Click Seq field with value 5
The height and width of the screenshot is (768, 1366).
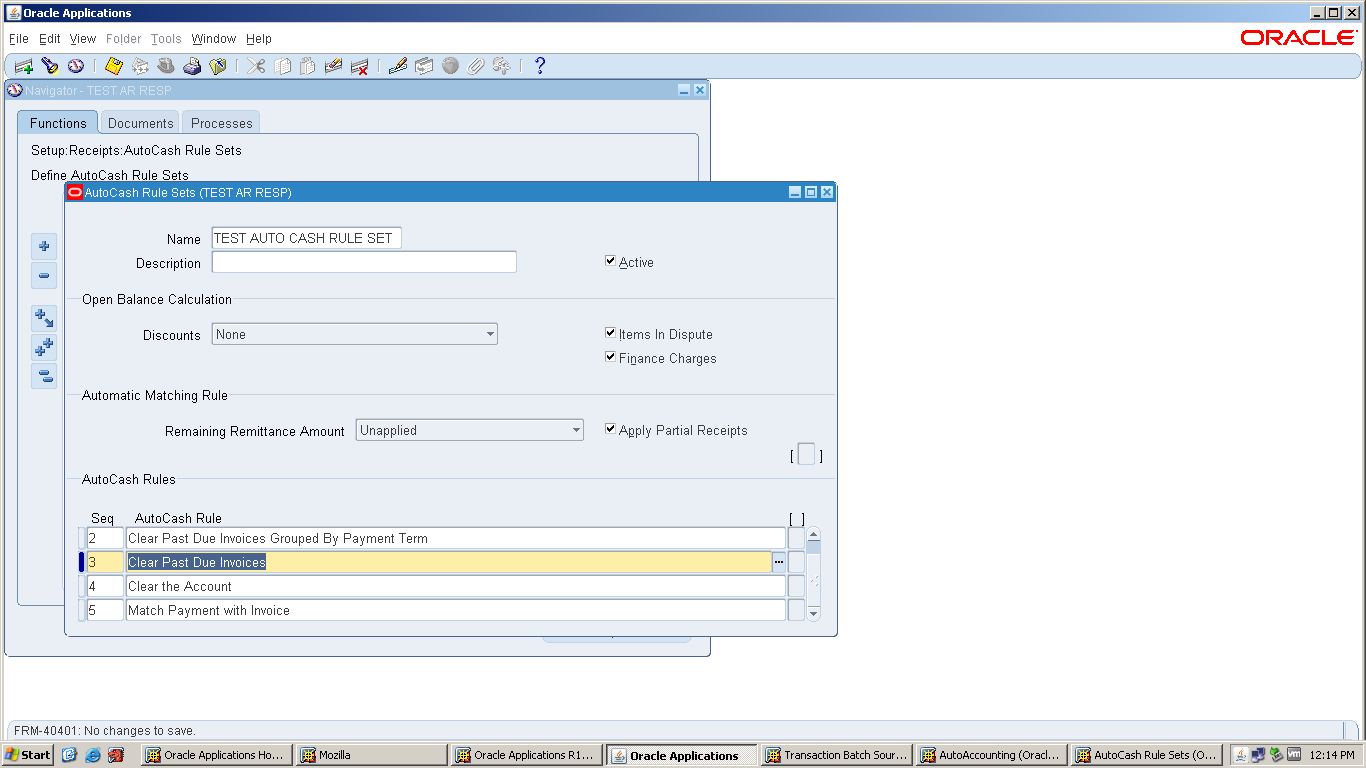tap(105, 610)
